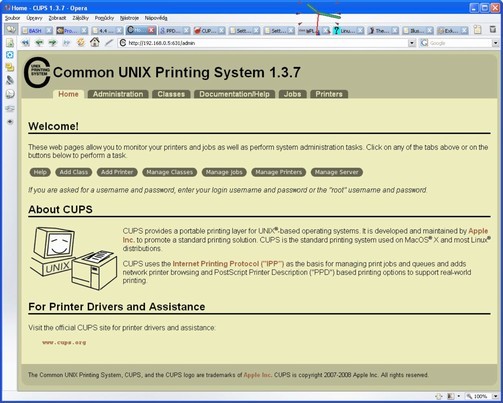This screenshot has height=403, width=503.
Task: Close the PPD tab
Action: (186, 31)
